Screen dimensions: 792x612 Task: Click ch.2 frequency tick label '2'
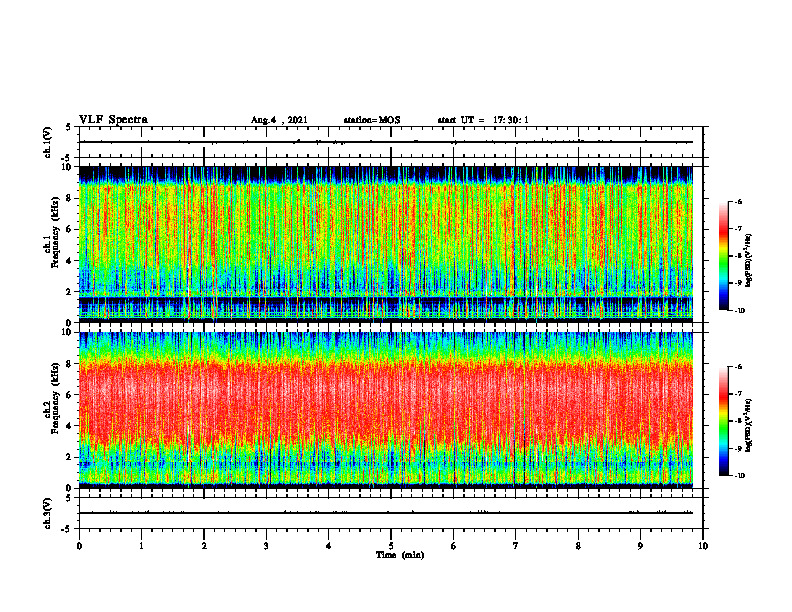tap(70, 457)
